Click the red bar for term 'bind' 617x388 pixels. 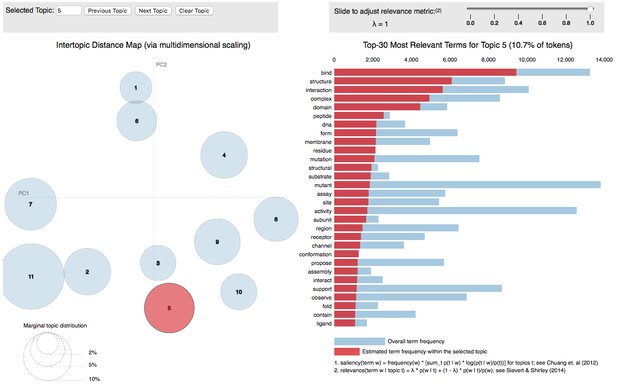[425, 72]
